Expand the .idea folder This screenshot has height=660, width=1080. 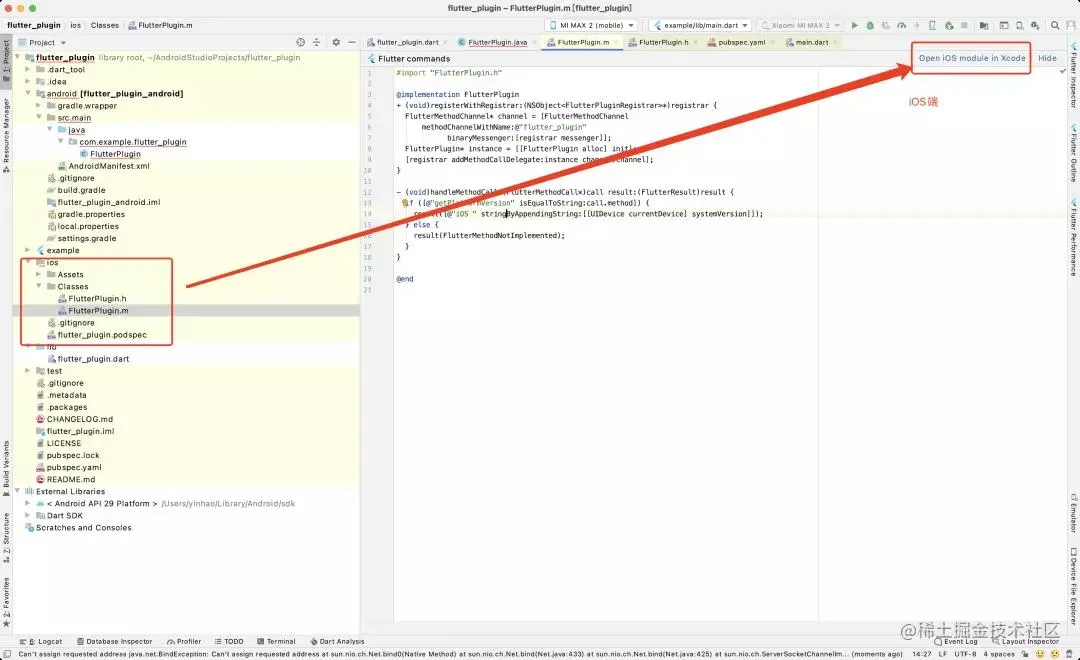(28, 81)
